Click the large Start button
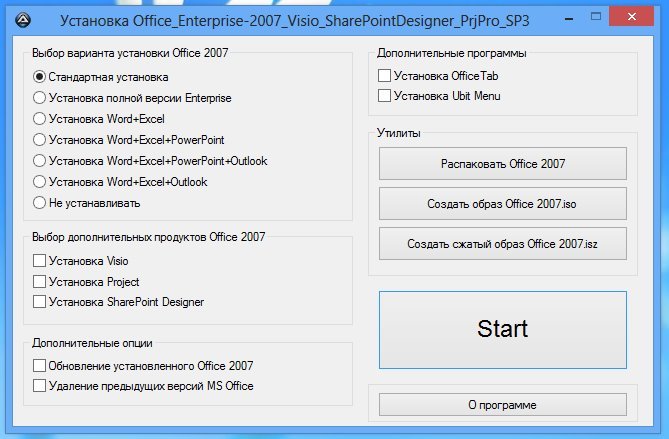Viewport: 669px width, 439px height. (503, 330)
